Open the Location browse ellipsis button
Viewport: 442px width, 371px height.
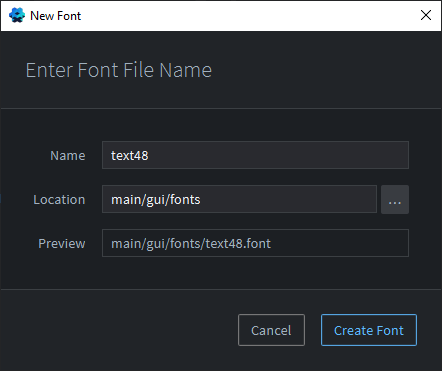click(395, 199)
